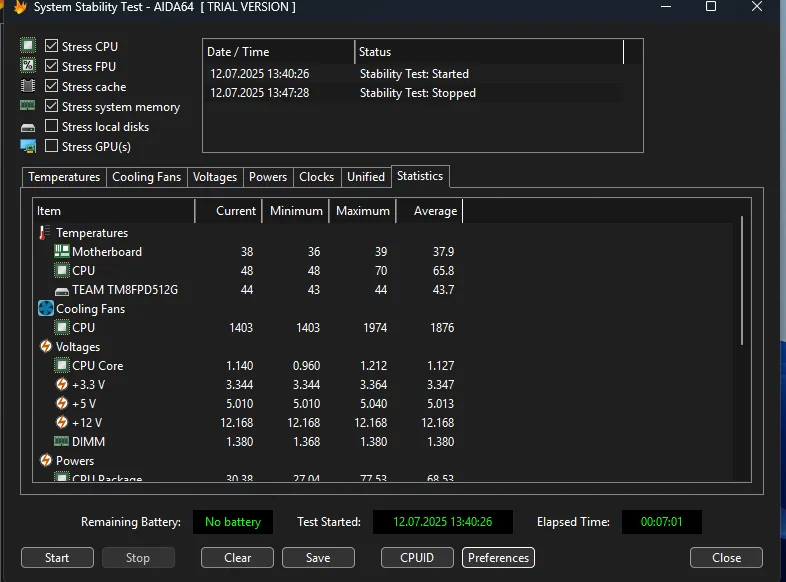786x582 pixels.
Task: Click the Date / Time column header
Action: (x=279, y=52)
